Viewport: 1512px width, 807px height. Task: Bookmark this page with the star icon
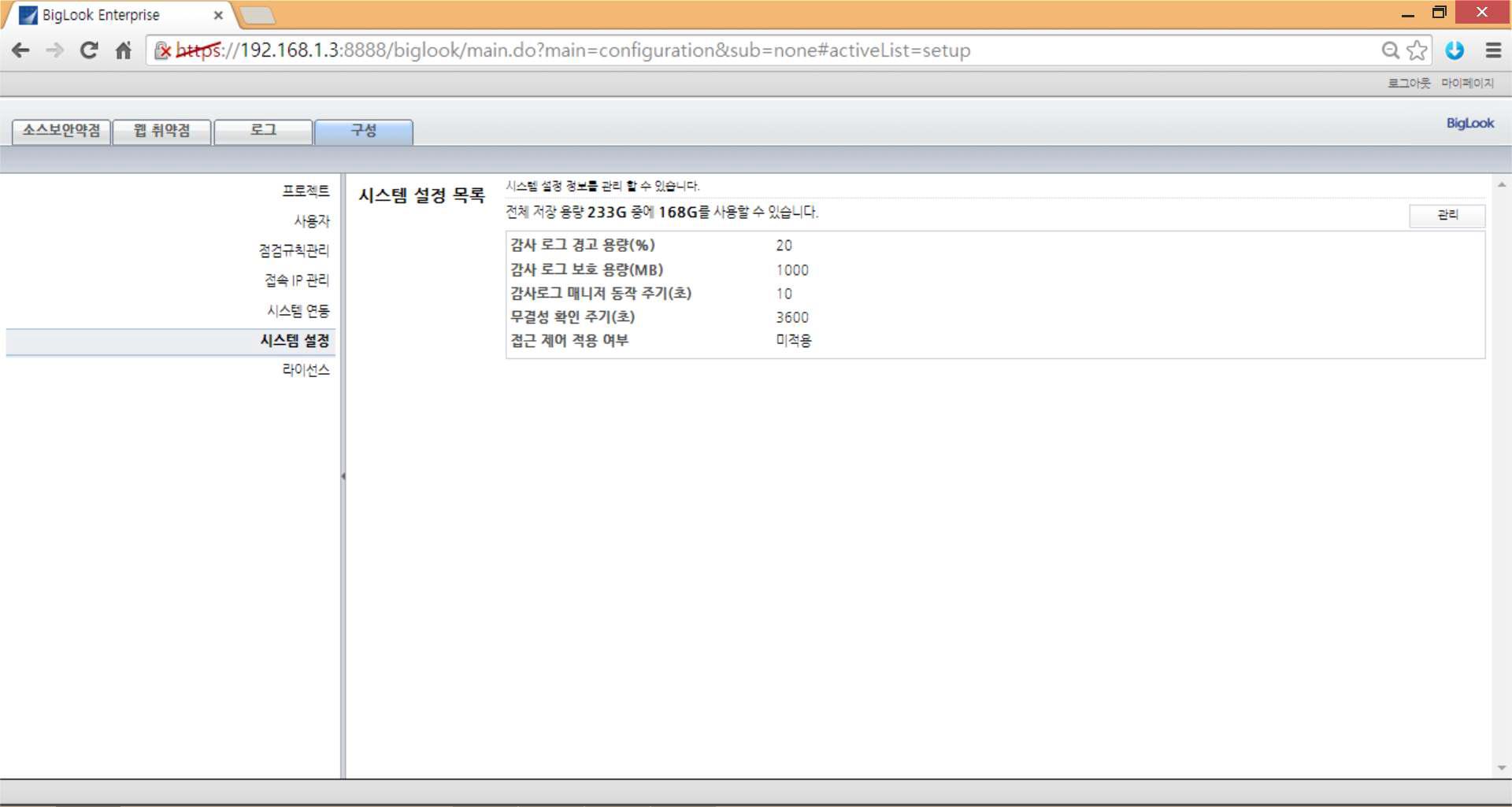(1417, 50)
